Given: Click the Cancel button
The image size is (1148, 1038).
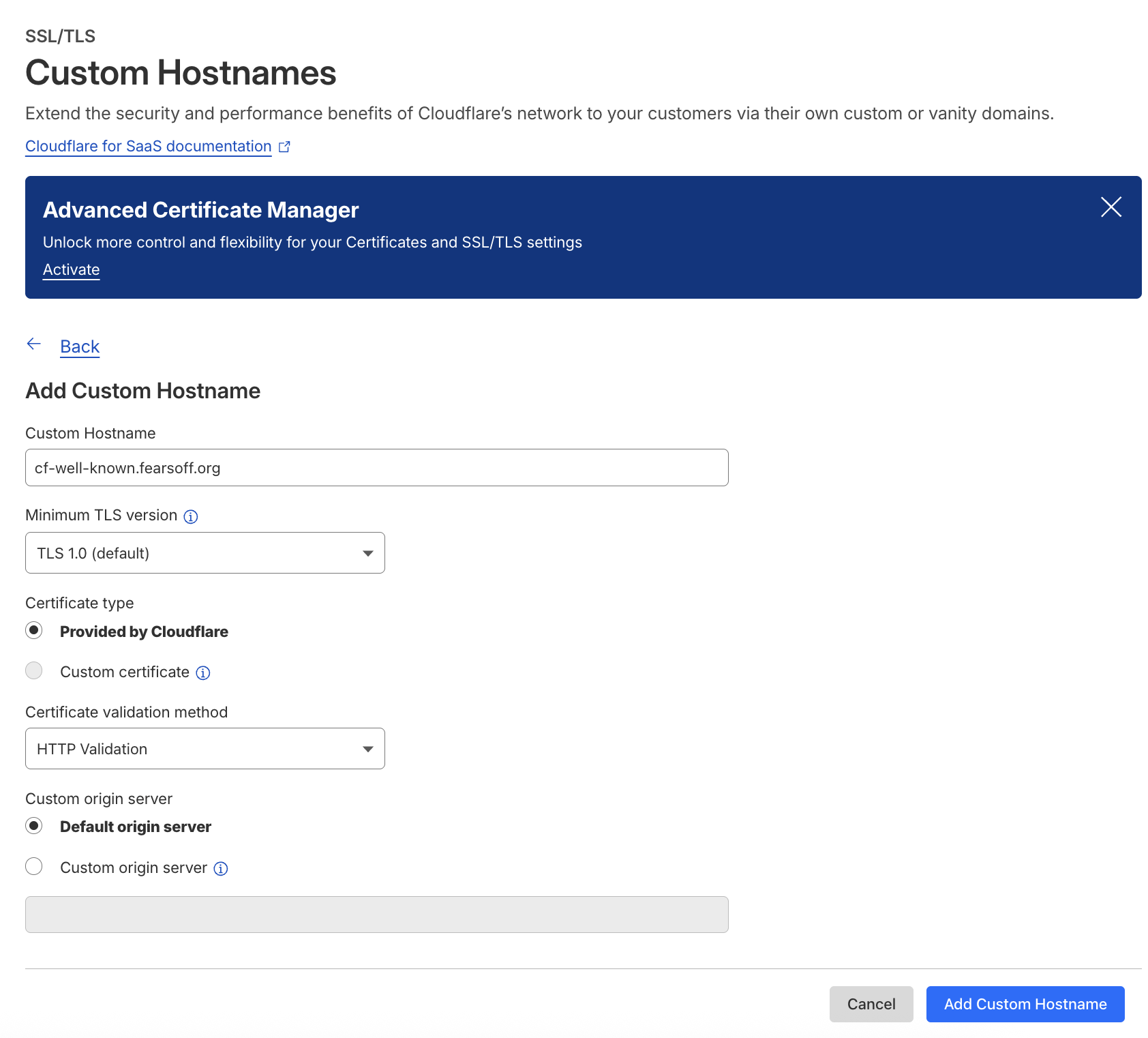Looking at the screenshot, I should 871,1004.
